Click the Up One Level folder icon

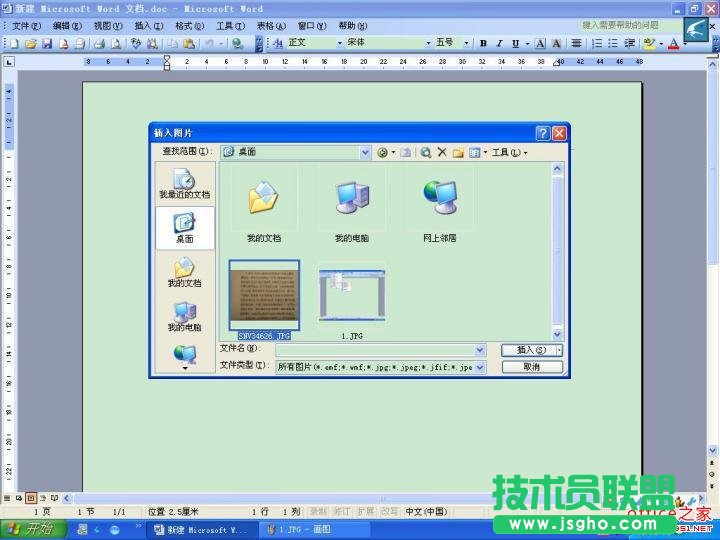pos(405,152)
